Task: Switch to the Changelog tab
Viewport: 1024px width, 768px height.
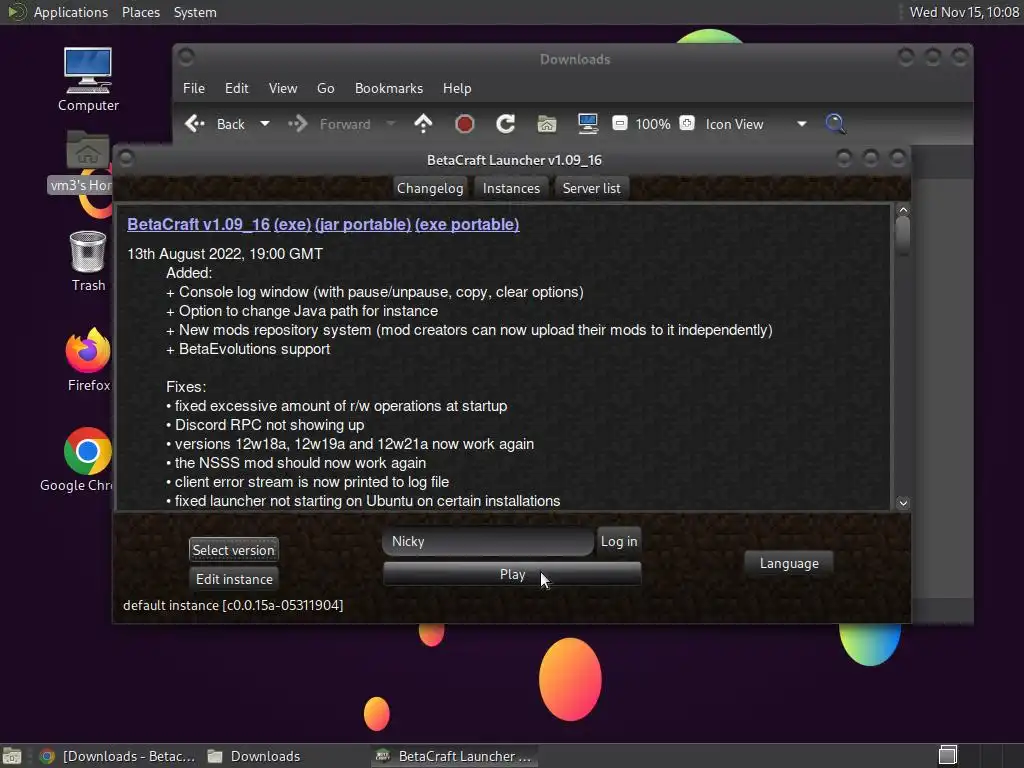Action: click(x=430, y=188)
